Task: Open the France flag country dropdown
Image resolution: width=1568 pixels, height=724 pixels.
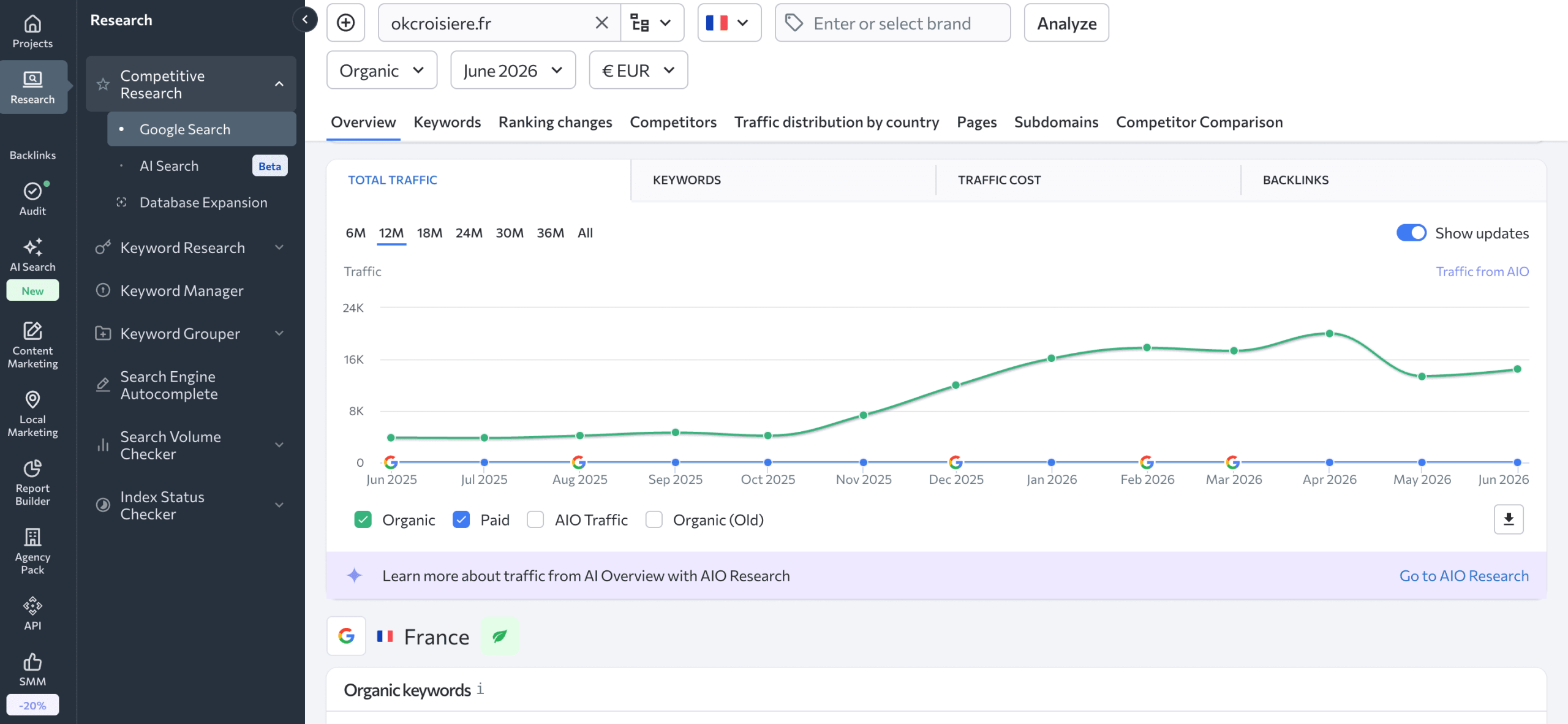Action: 729,23
